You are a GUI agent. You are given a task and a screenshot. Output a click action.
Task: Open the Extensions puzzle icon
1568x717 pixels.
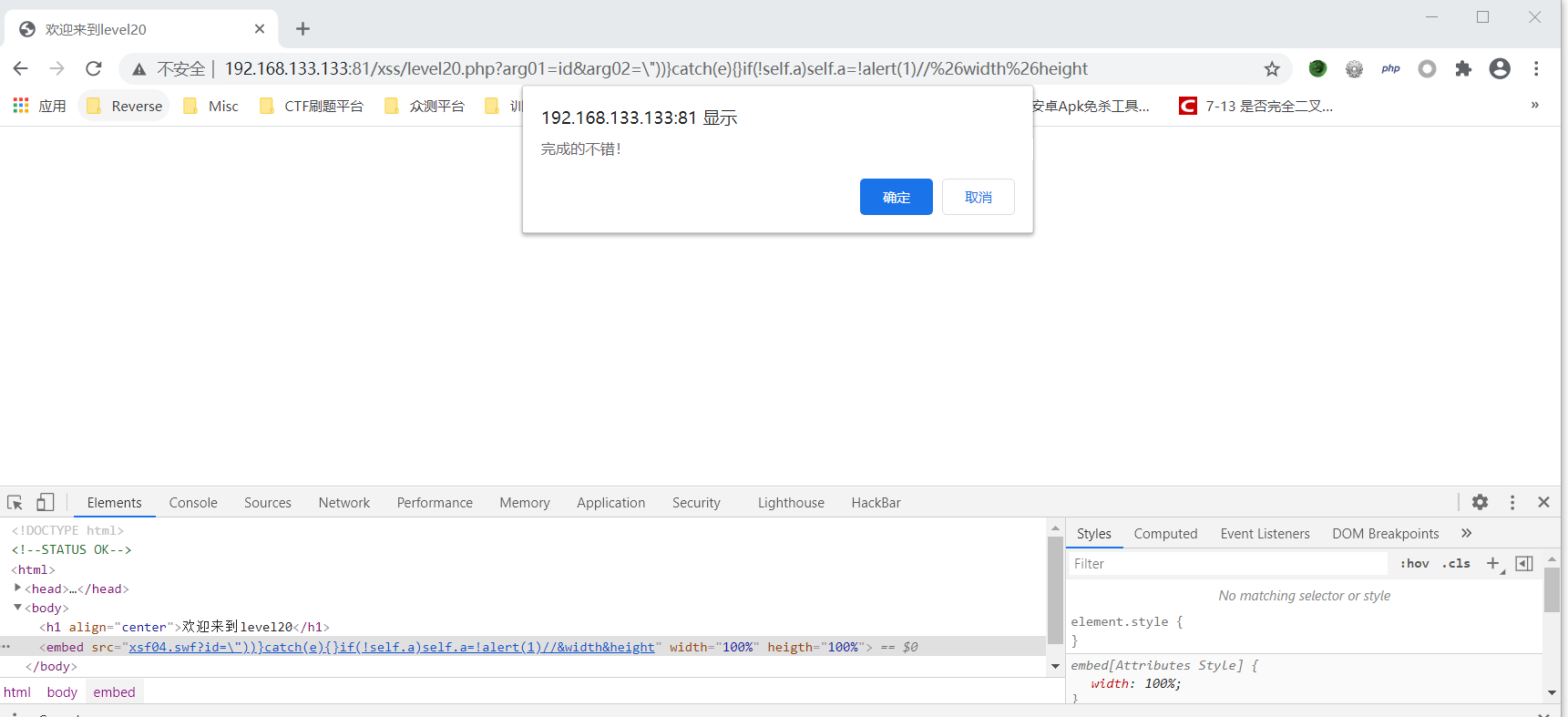pos(1463,69)
